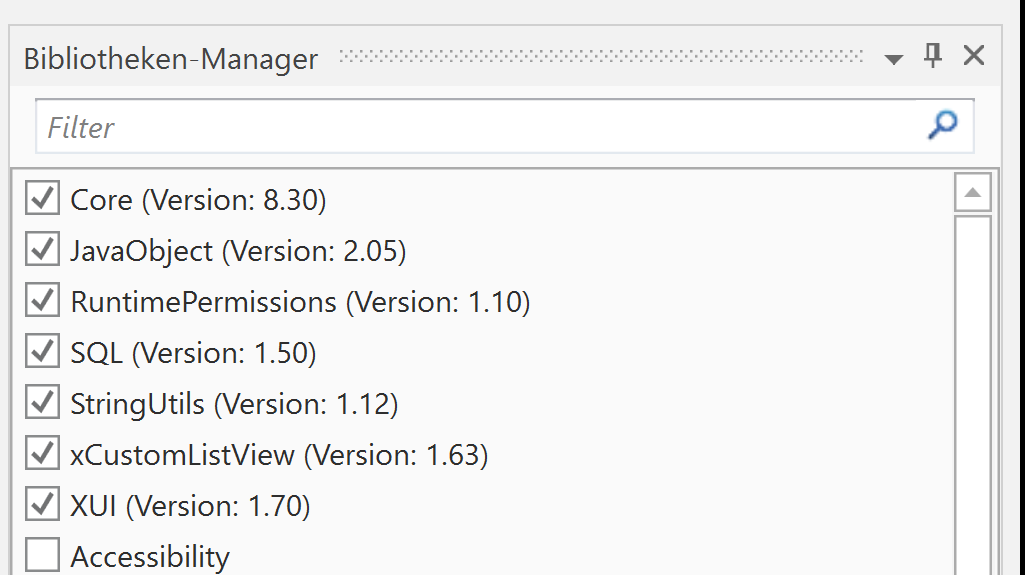Enable the Accessibility library checkbox
1025x575 pixels.
pyautogui.click(x=42, y=555)
